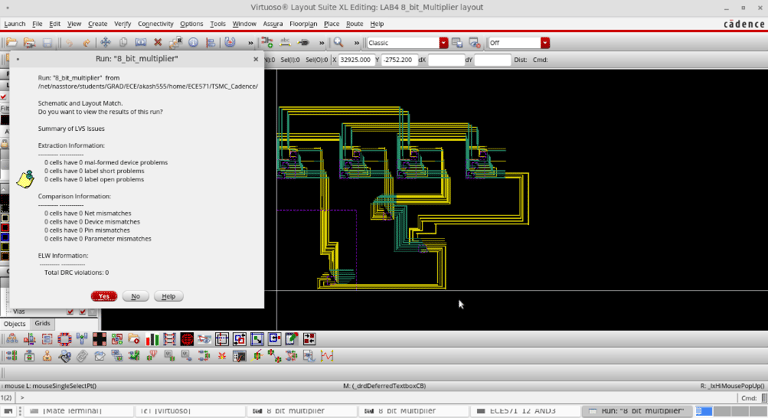Image resolution: width=768 pixels, height=418 pixels.
Task: Click the red globe icon in bottom toolbar
Action: click(187, 339)
